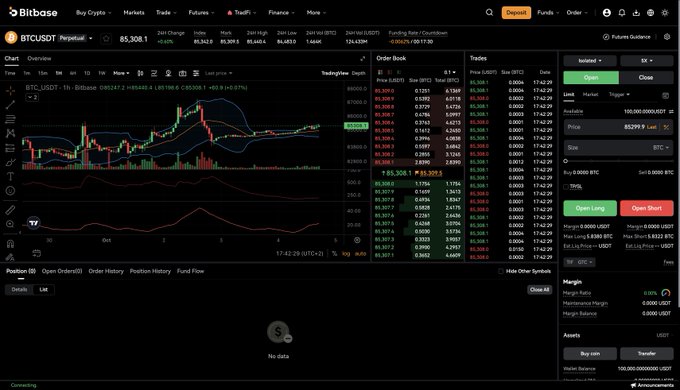Switch positions view to List
The image size is (680, 390).
[x=43, y=289]
